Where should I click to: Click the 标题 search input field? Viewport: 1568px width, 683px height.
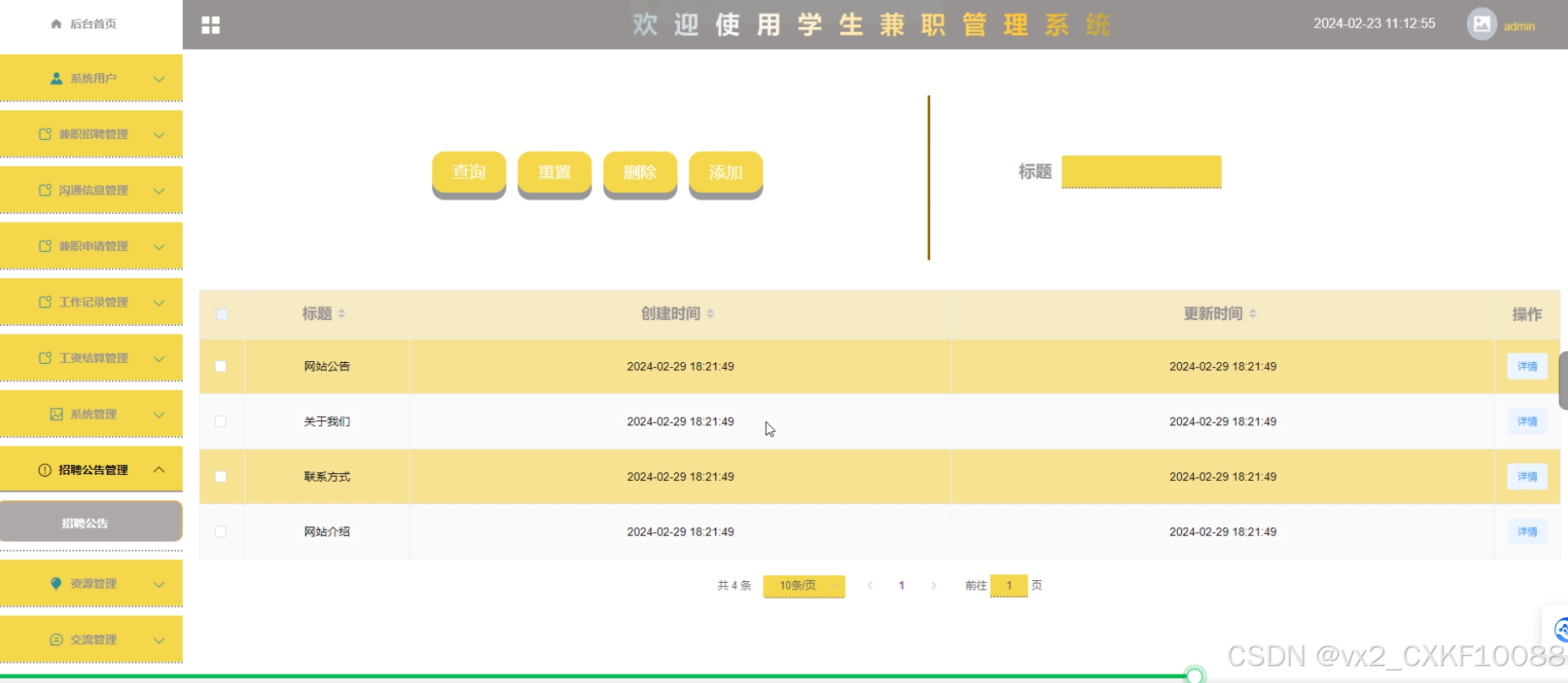tap(1141, 172)
